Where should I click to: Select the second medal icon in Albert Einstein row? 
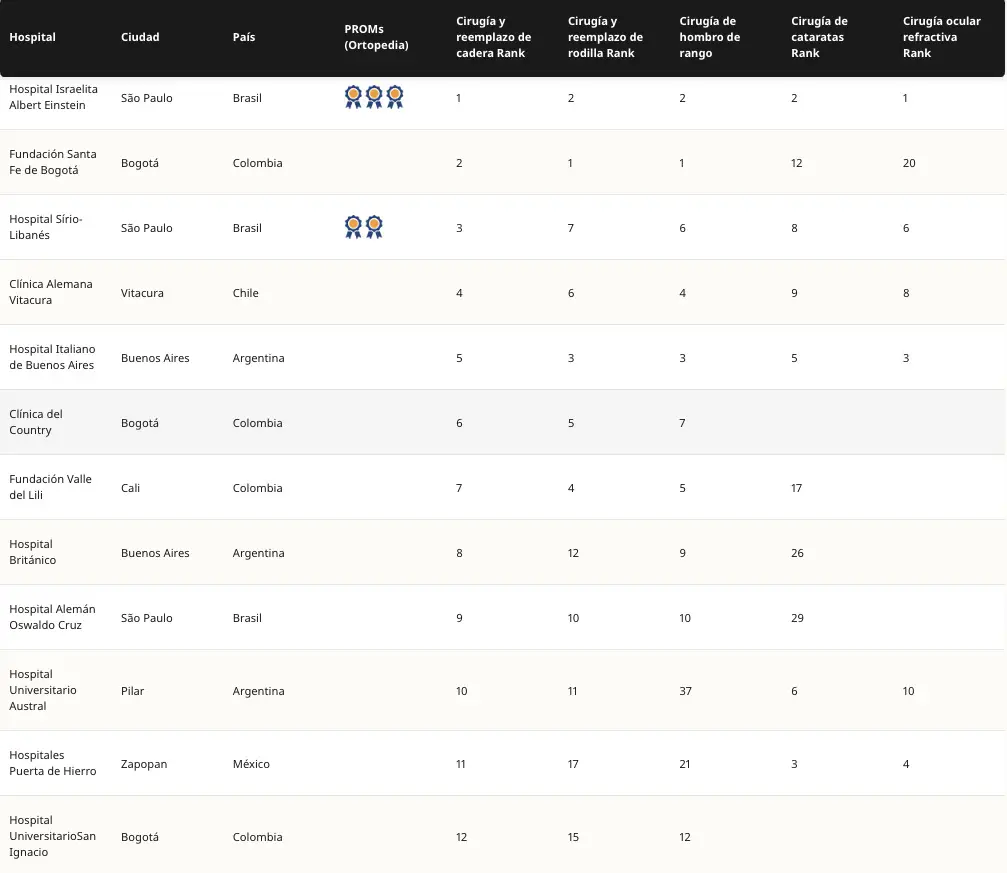[x=373, y=96]
